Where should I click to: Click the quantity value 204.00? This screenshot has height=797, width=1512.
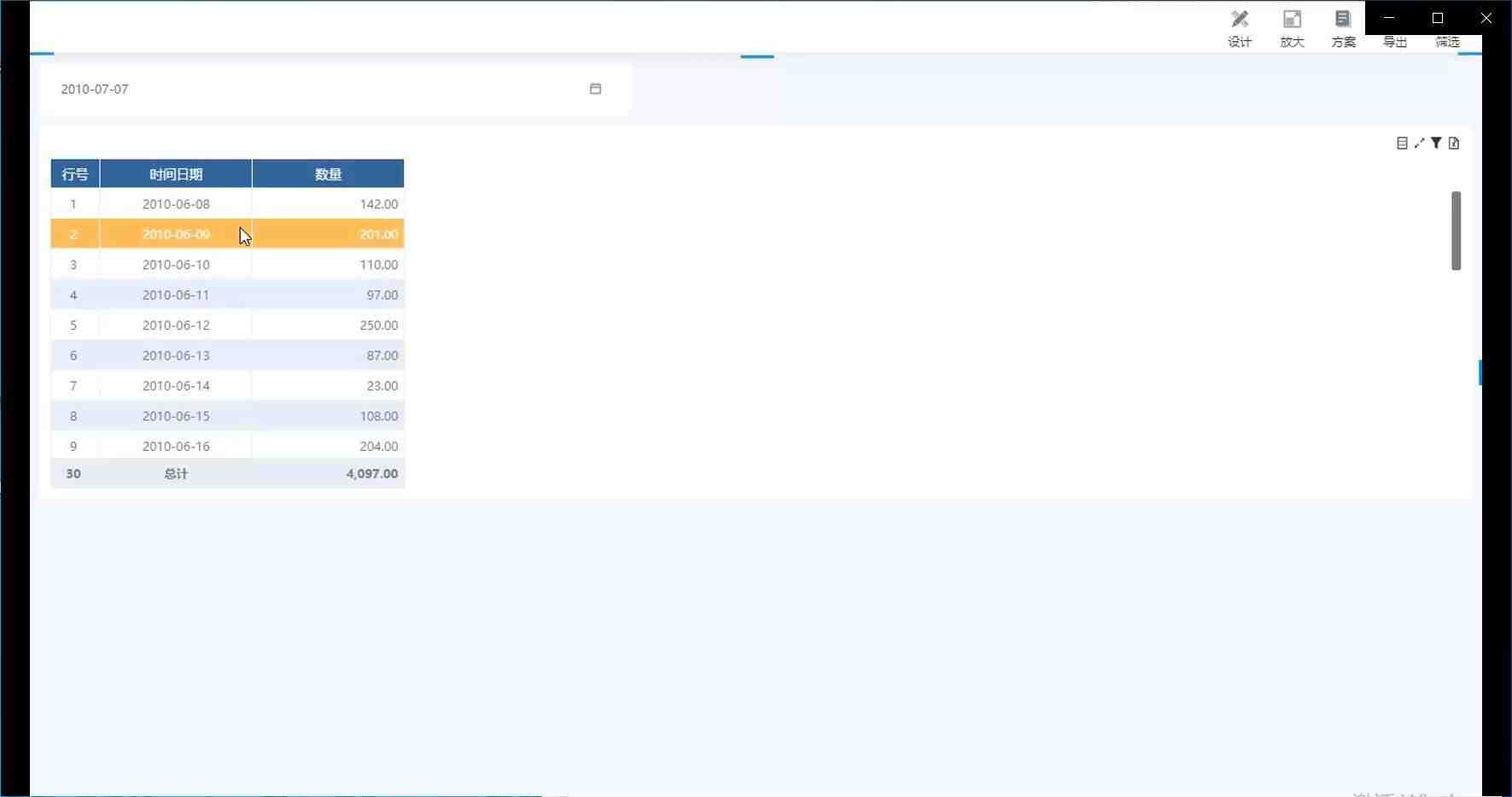(x=378, y=446)
